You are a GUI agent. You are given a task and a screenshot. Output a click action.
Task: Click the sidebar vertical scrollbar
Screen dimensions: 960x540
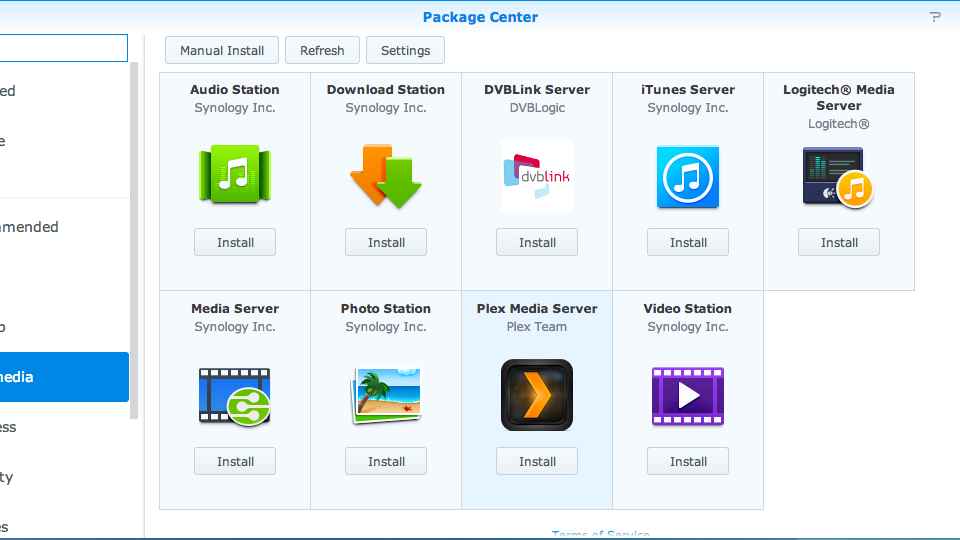(x=134, y=240)
